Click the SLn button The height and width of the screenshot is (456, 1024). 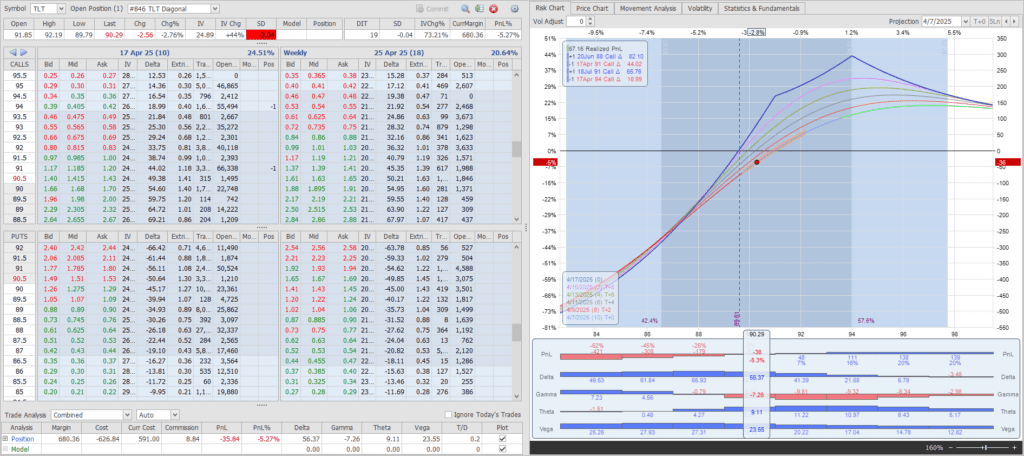point(994,21)
